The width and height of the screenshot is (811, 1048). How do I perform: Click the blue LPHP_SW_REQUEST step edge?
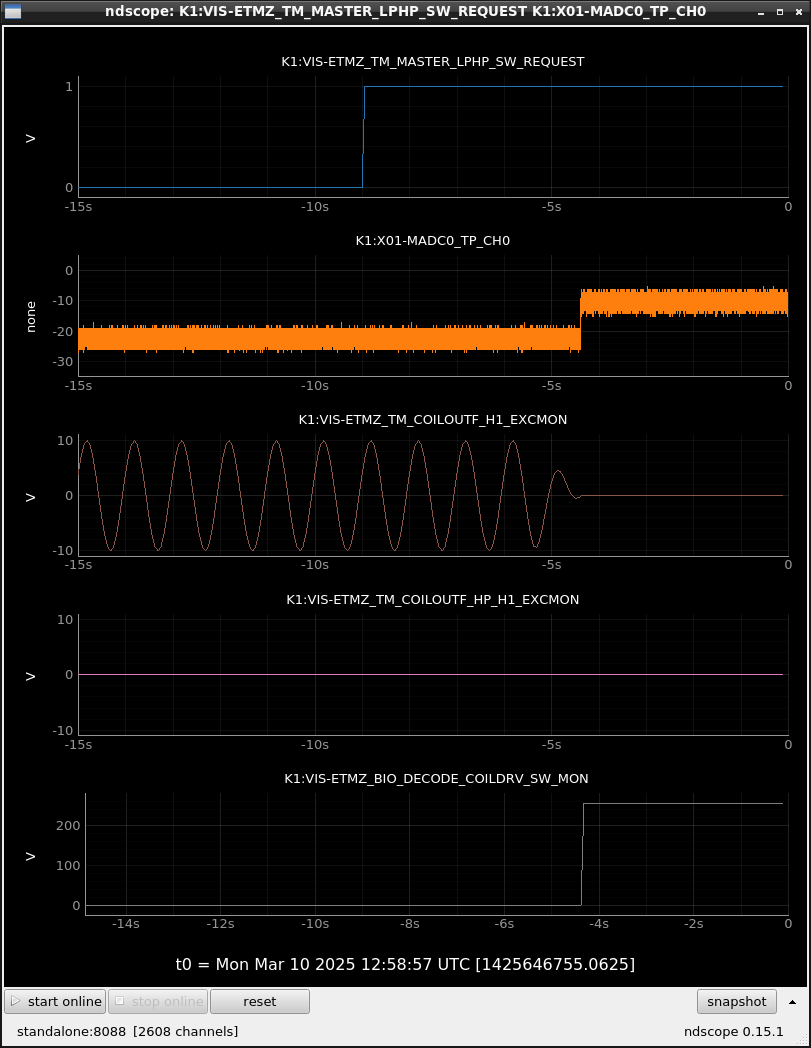(x=364, y=137)
